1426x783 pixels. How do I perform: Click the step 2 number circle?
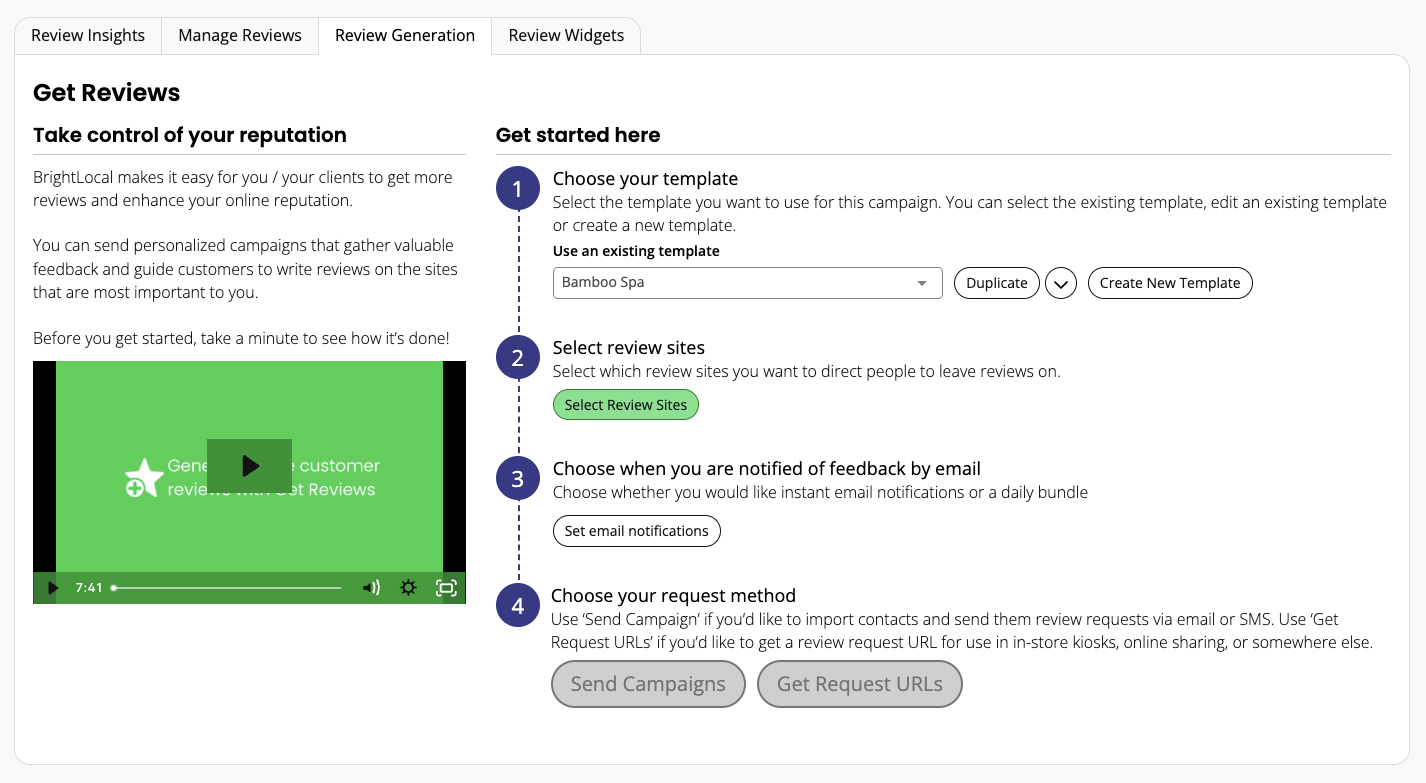517,358
